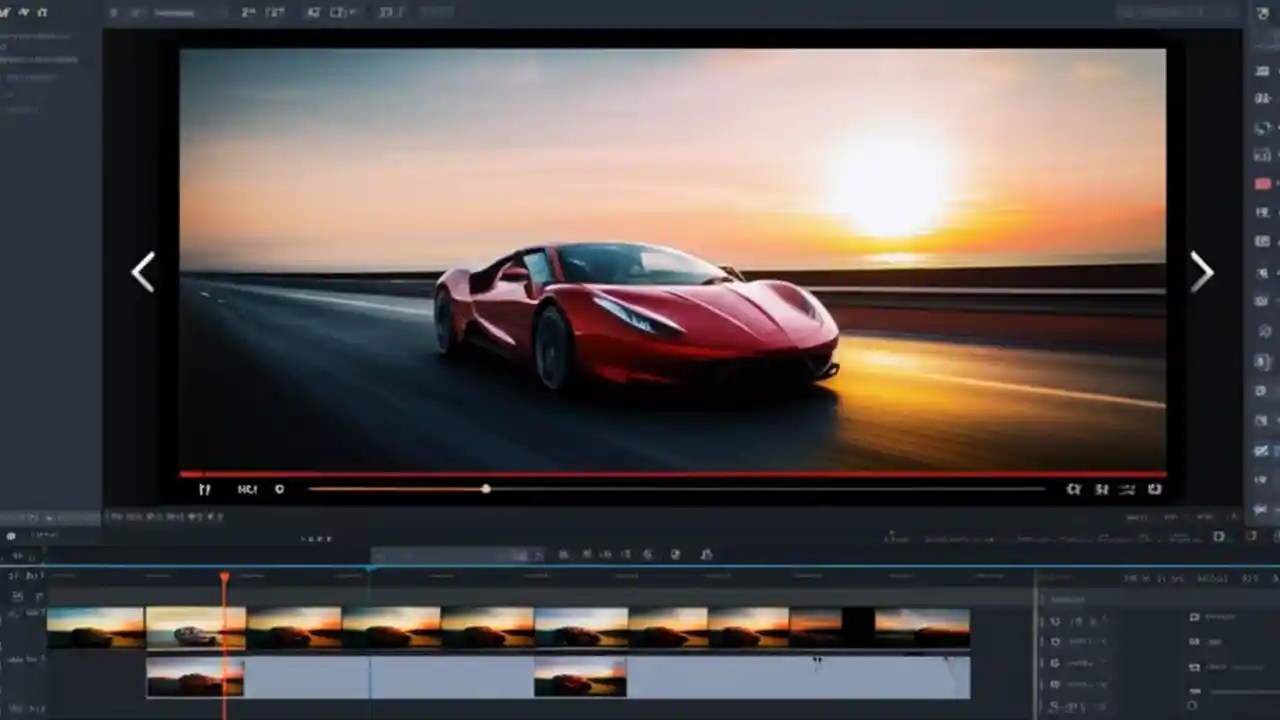The height and width of the screenshot is (720, 1280).
Task: Select the play button in the preview controls
Action: 205,489
